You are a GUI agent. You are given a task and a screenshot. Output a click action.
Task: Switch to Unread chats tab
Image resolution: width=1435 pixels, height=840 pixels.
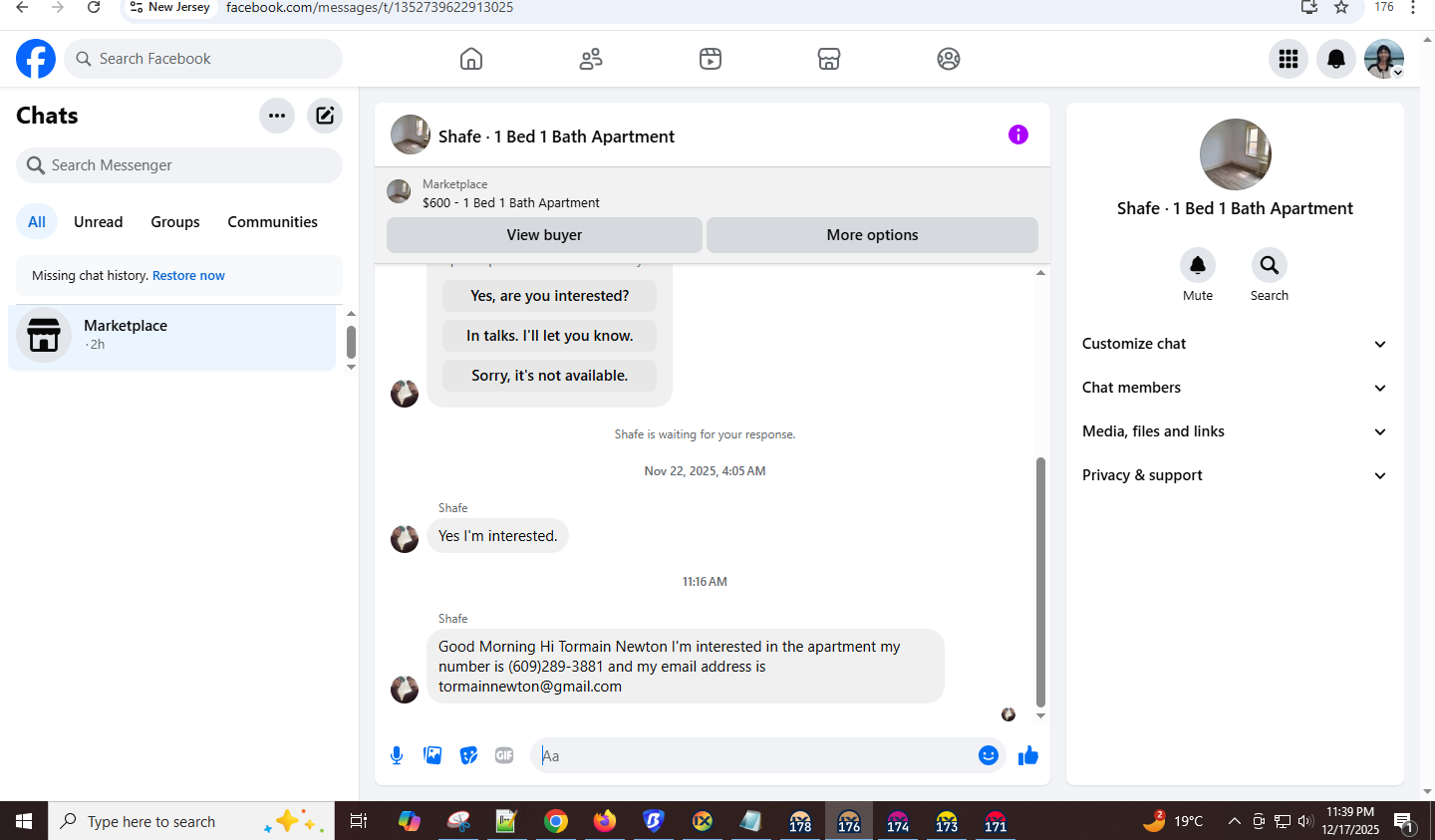pyautogui.click(x=99, y=222)
